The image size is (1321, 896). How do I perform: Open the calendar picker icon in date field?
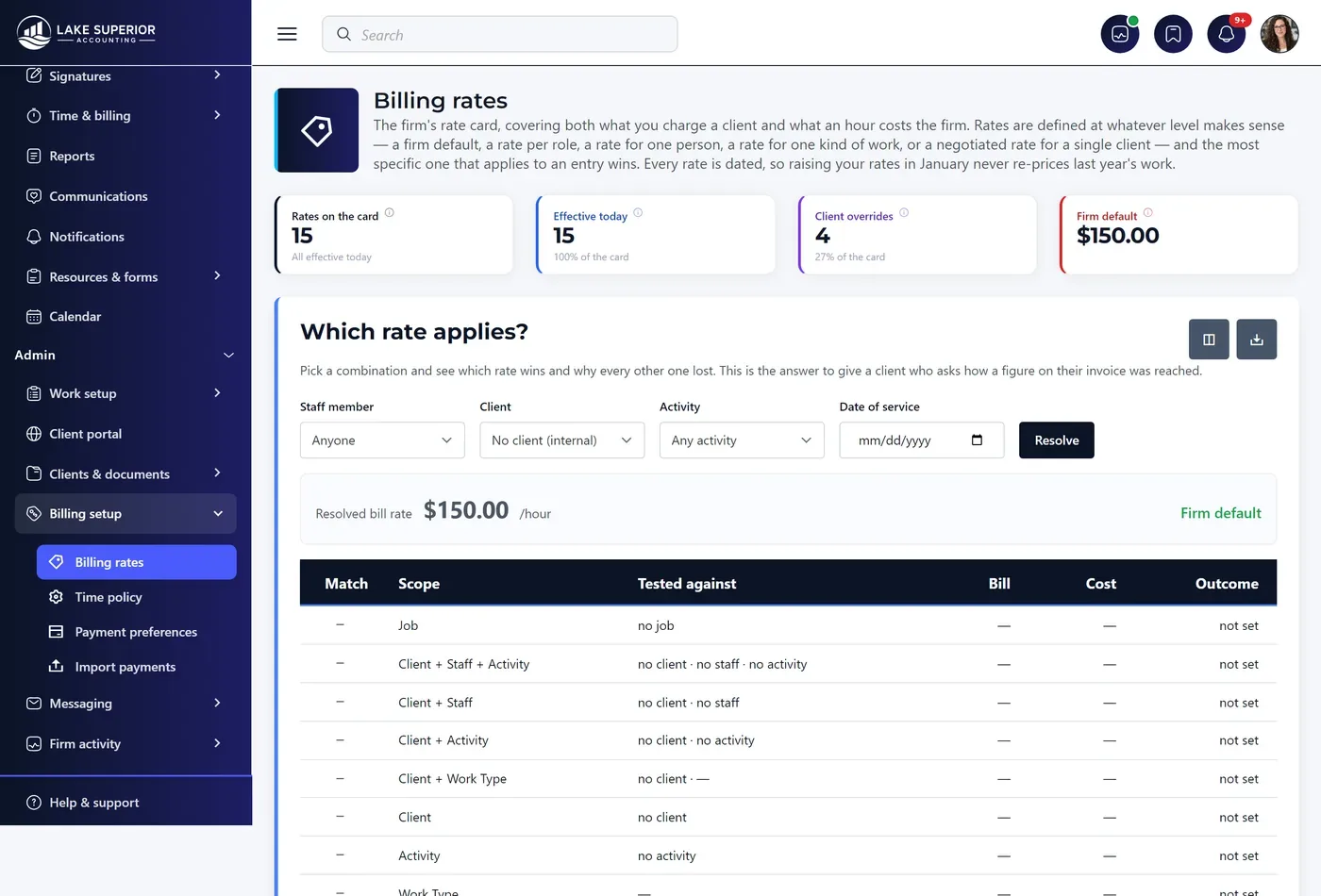click(x=977, y=440)
